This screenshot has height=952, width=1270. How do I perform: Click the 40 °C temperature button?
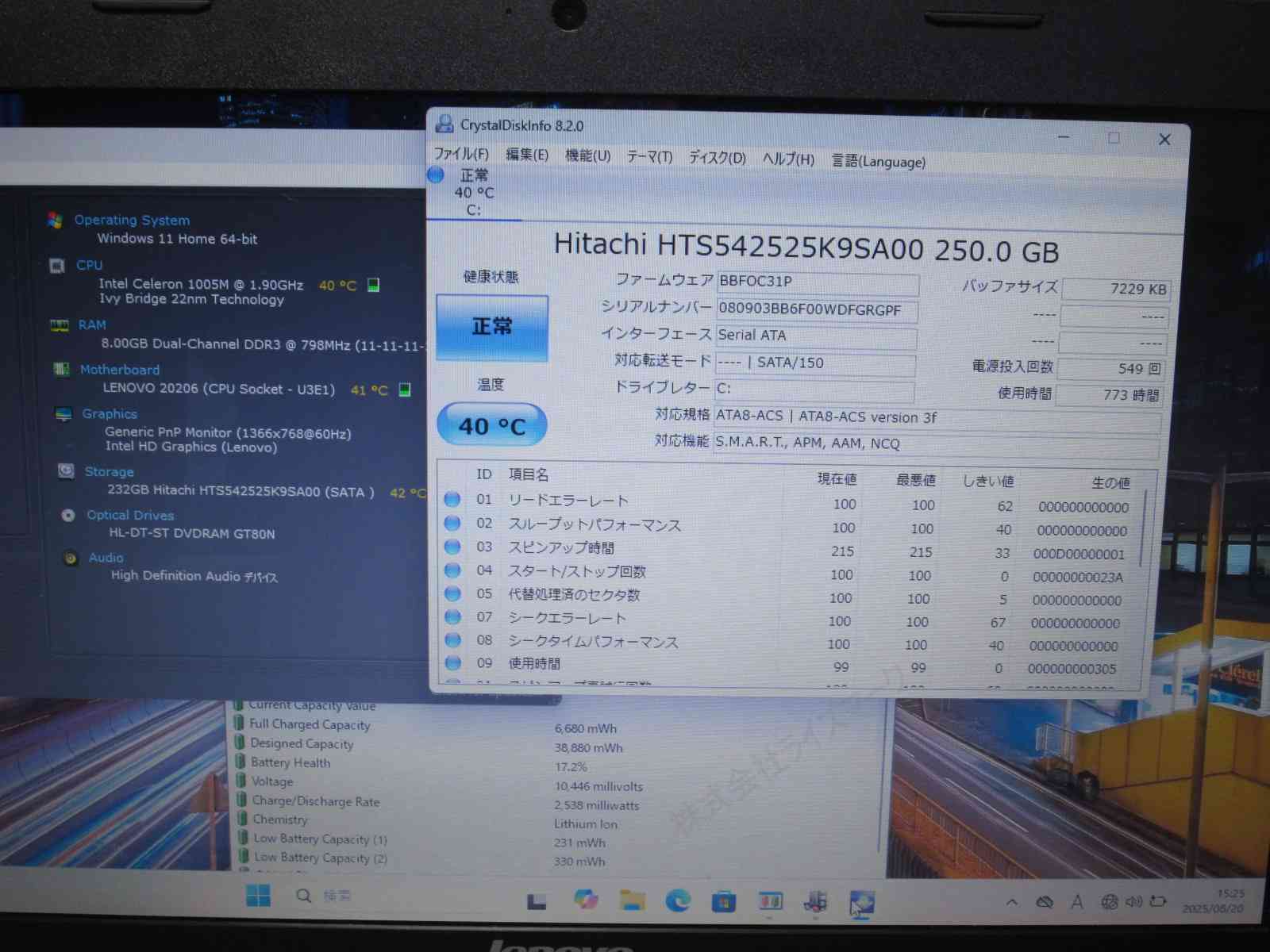492,426
